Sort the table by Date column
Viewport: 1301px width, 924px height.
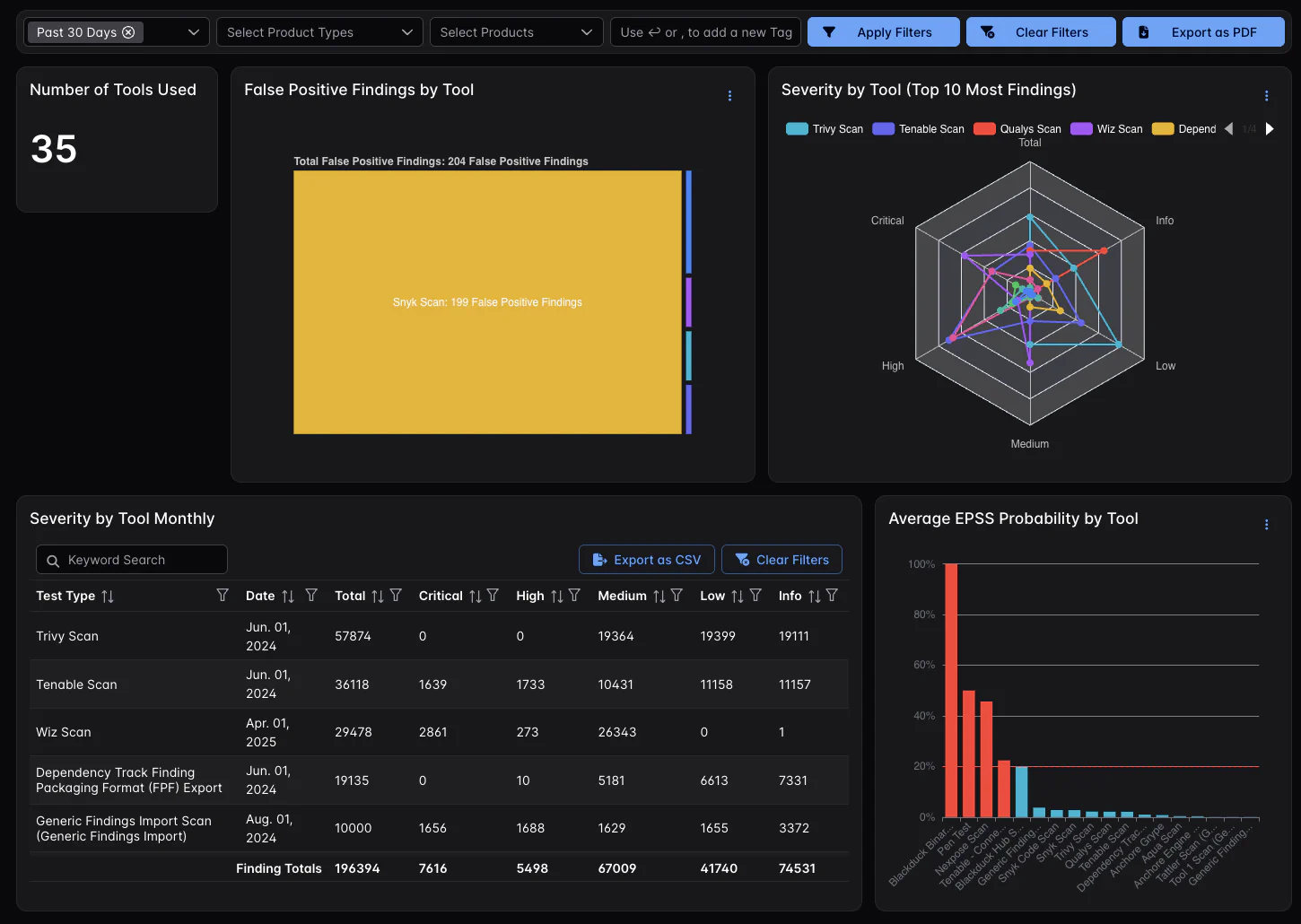pos(288,597)
